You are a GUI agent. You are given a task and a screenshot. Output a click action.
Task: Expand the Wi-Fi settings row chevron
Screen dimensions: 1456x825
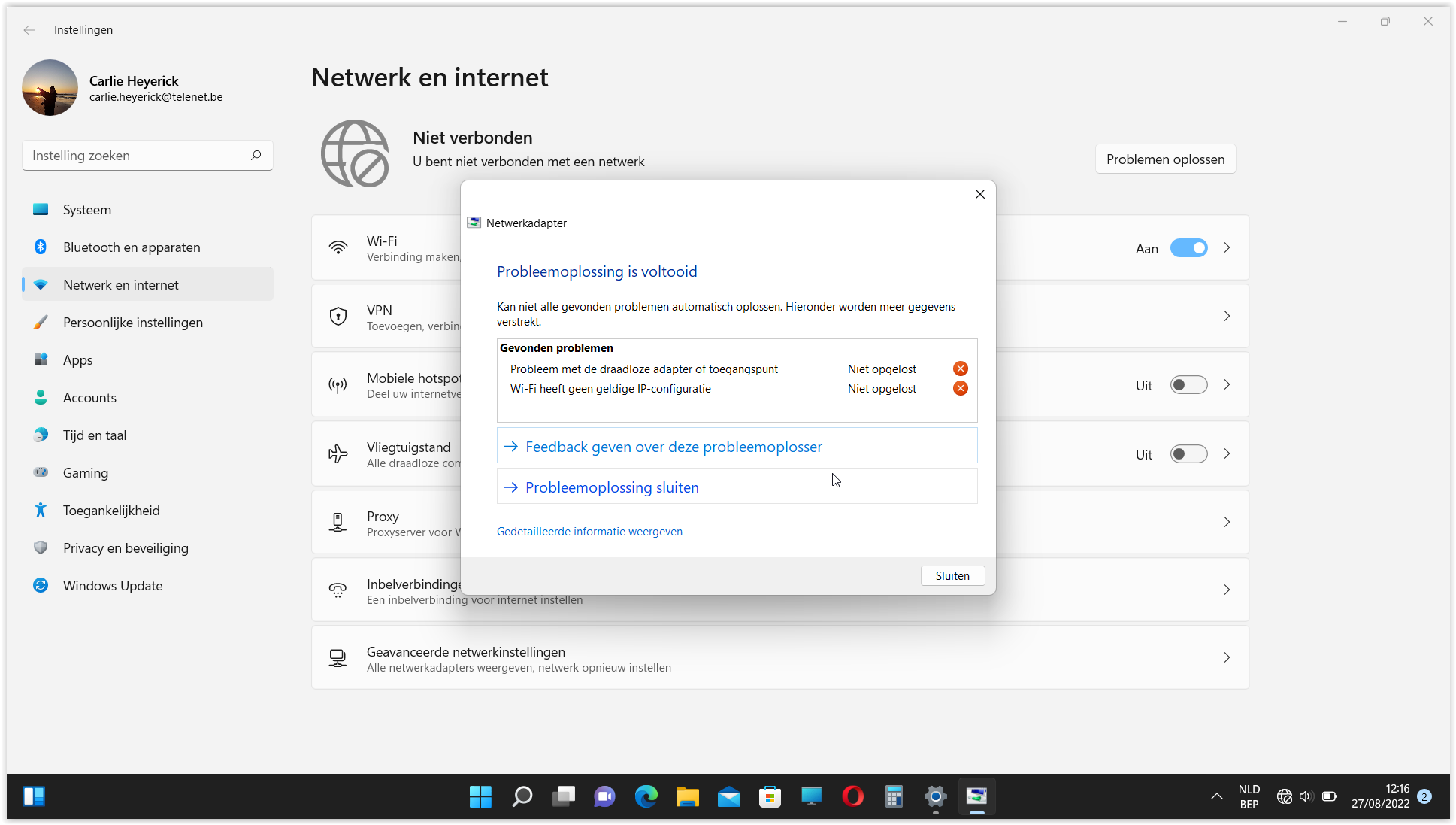[x=1227, y=247]
